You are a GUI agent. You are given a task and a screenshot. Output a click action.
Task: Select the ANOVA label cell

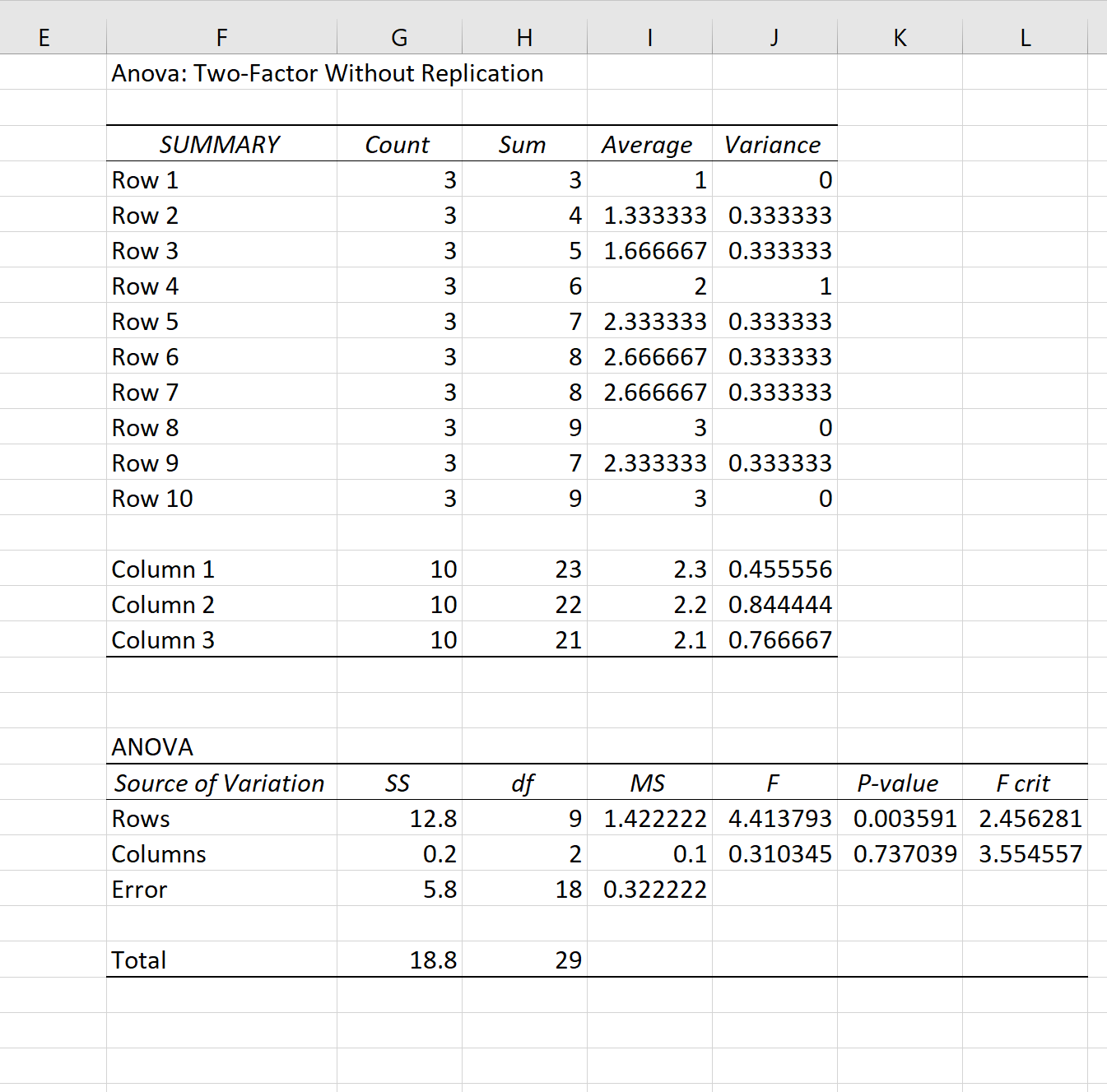coord(221,746)
